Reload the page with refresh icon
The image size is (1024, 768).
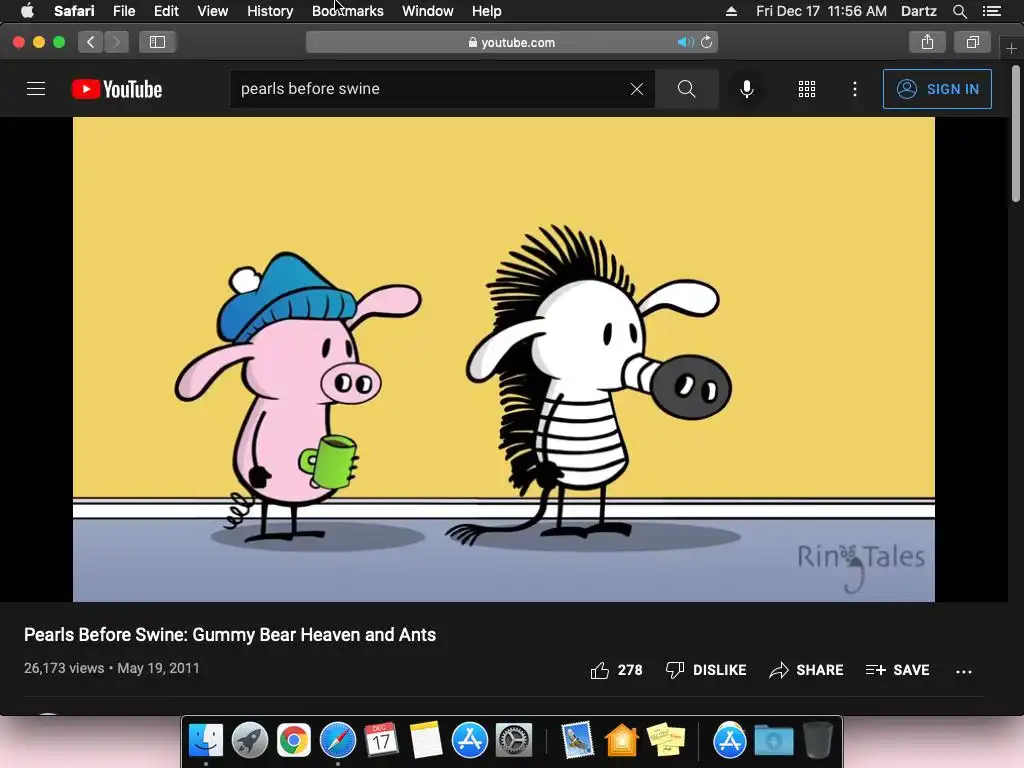[707, 42]
